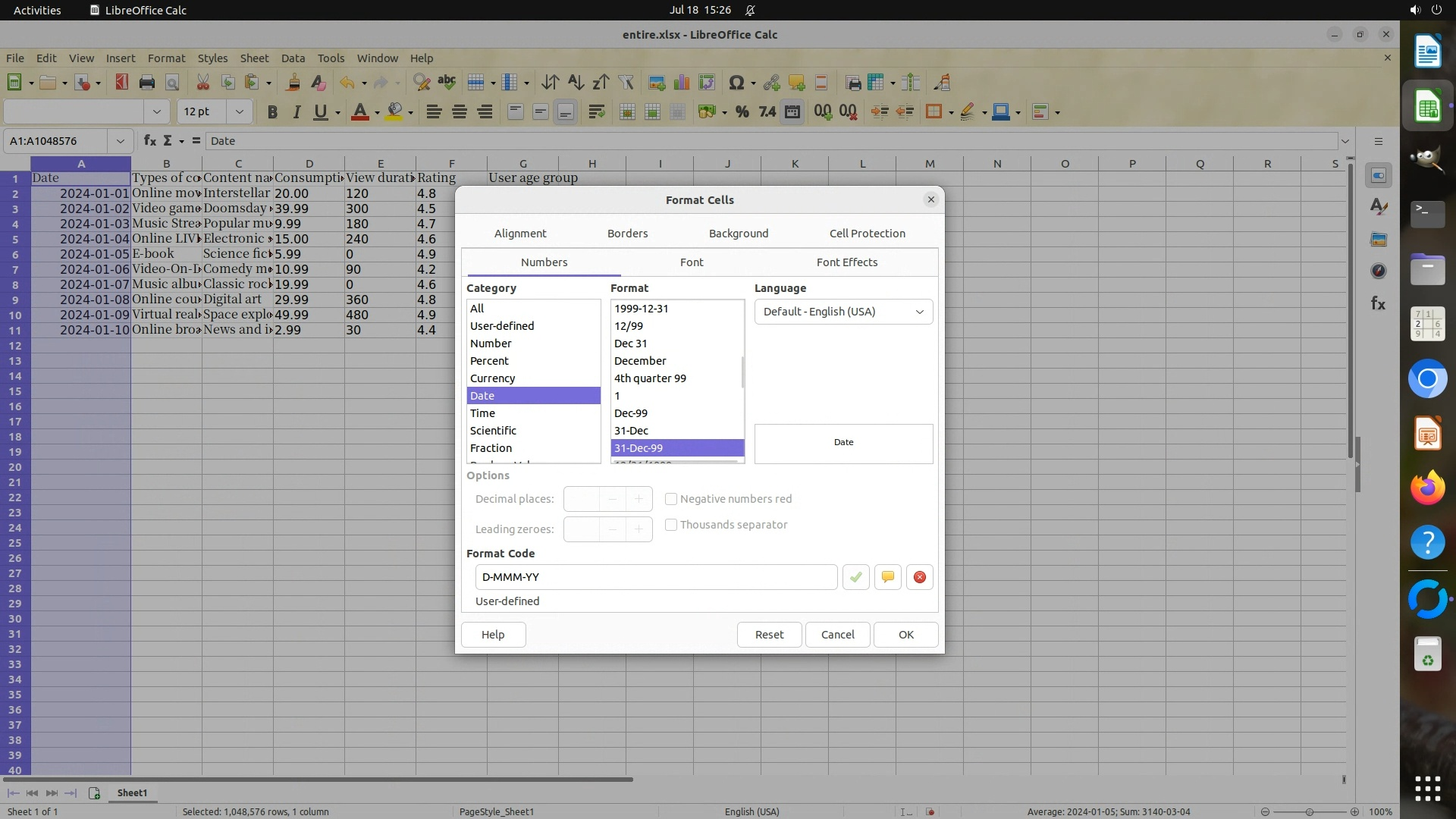
Task: Open the Language dropdown in Format Cells
Action: (843, 312)
